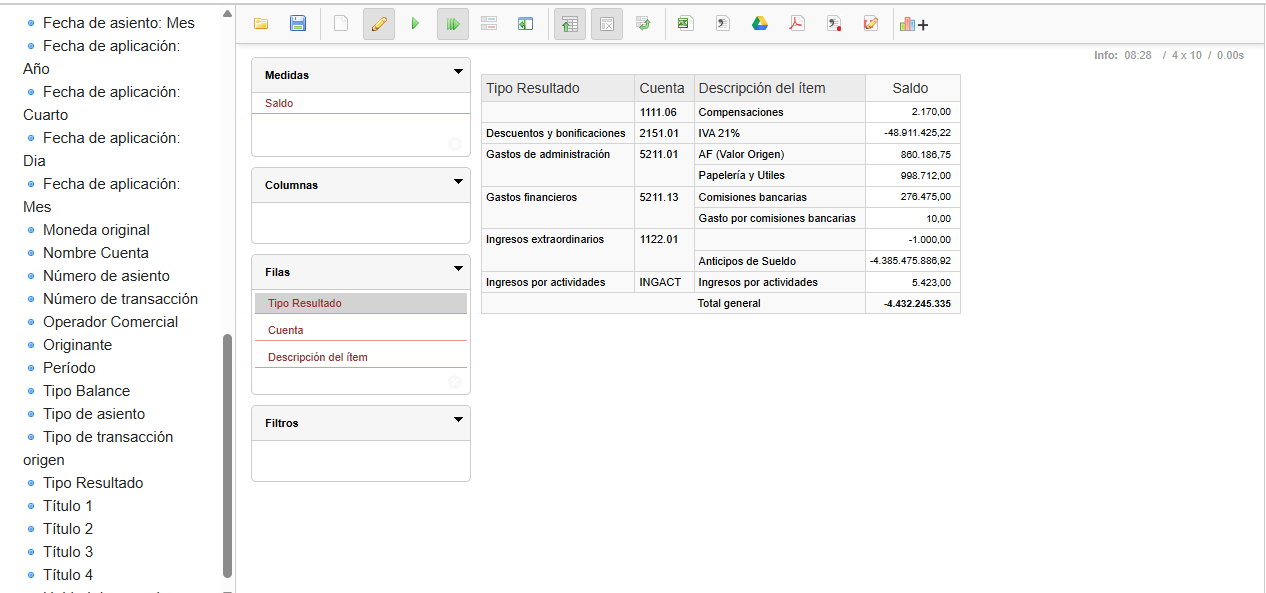Click the sidebar scrollbar up arrow
This screenshot has width=1266, height=593.
click(227, 14)
